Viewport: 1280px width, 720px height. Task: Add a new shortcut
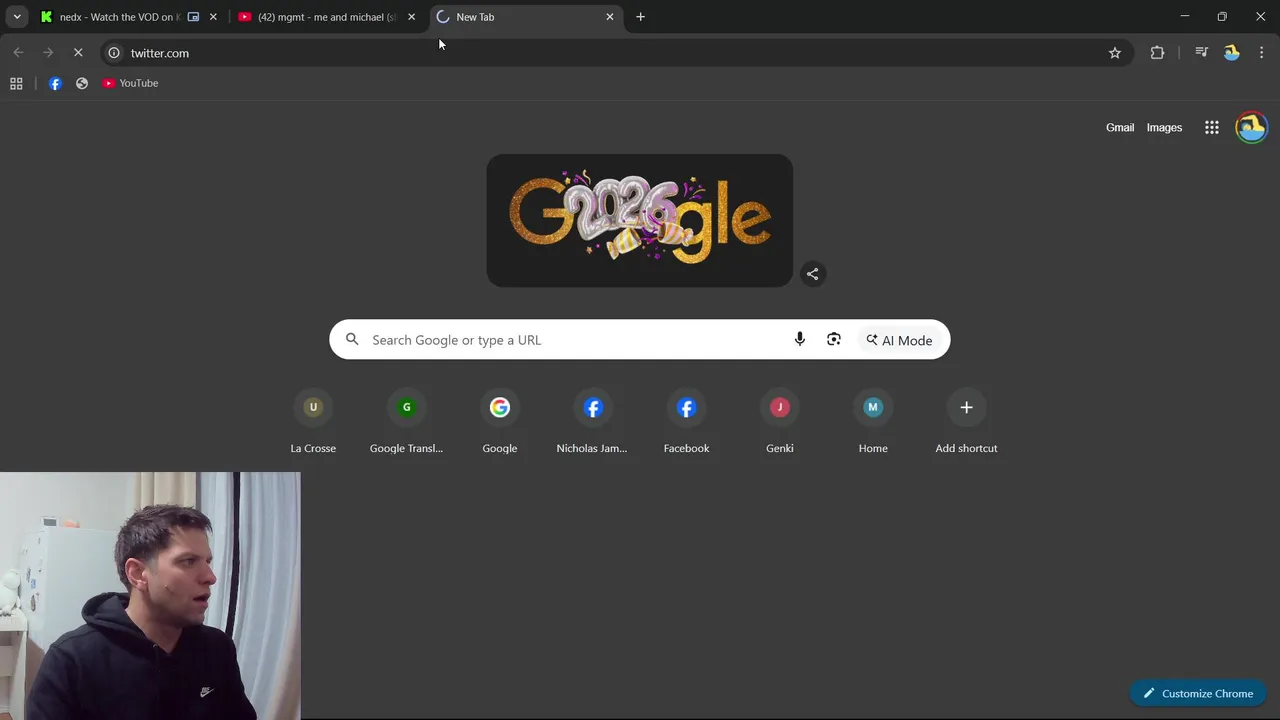tap(966, 422)
